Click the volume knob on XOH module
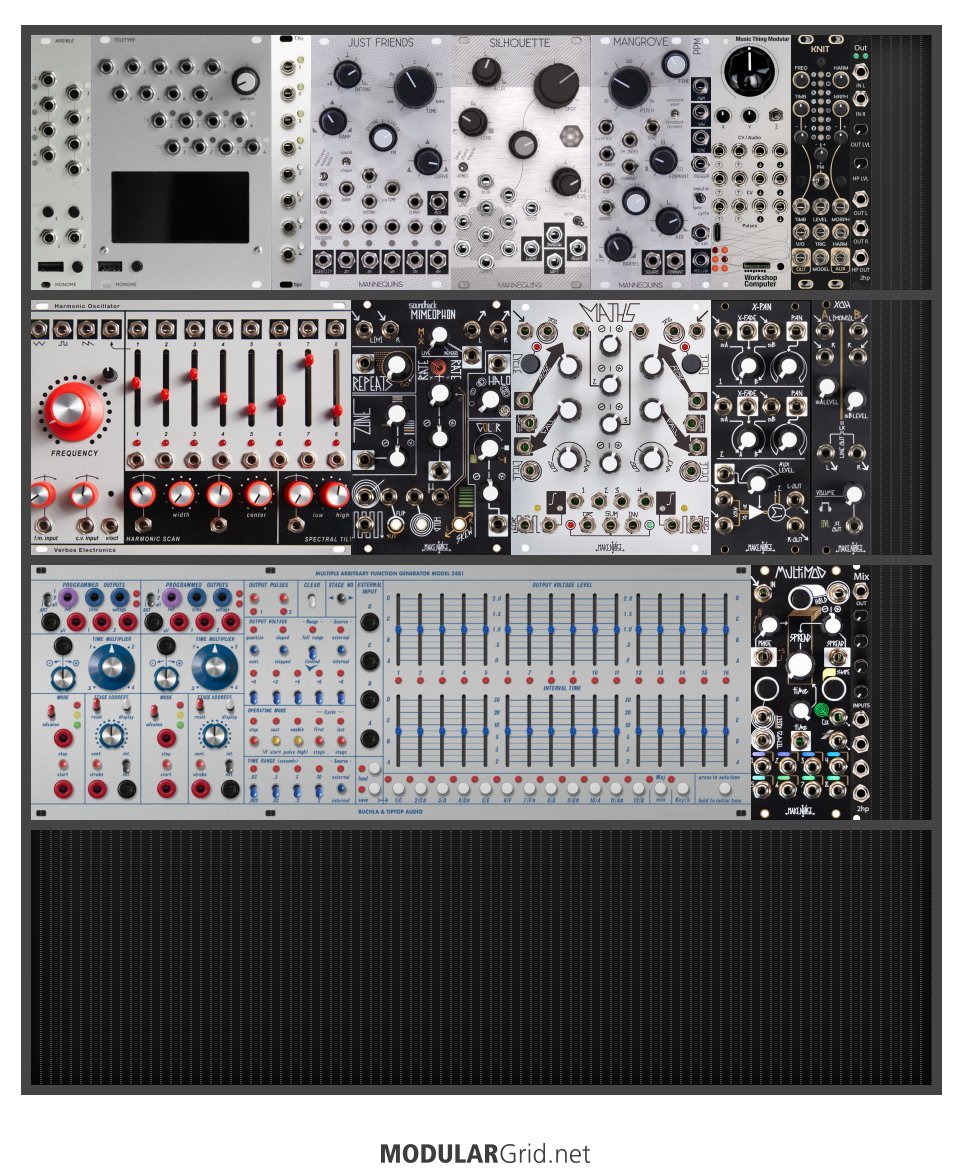Viewport: 972px width, 1175px height. tap(853, 494)
